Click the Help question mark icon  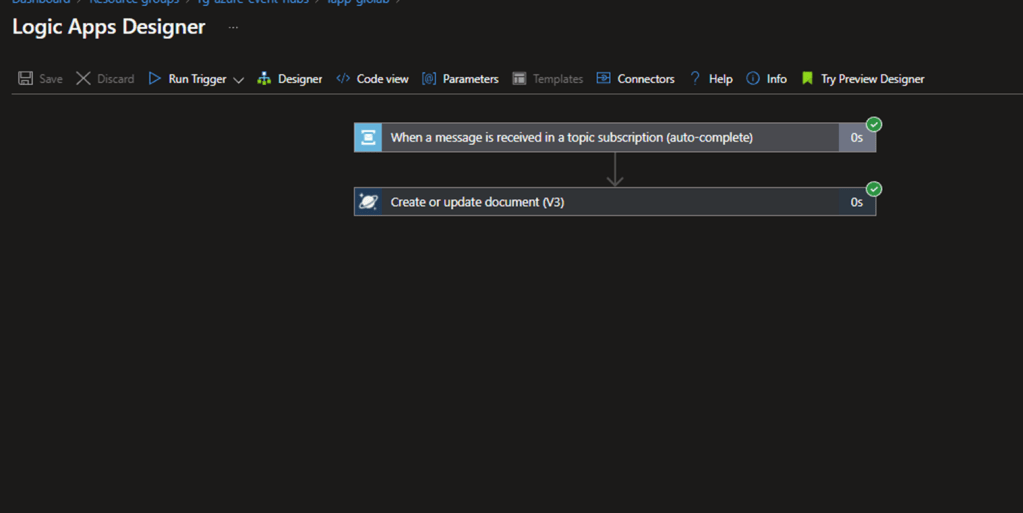695,79
